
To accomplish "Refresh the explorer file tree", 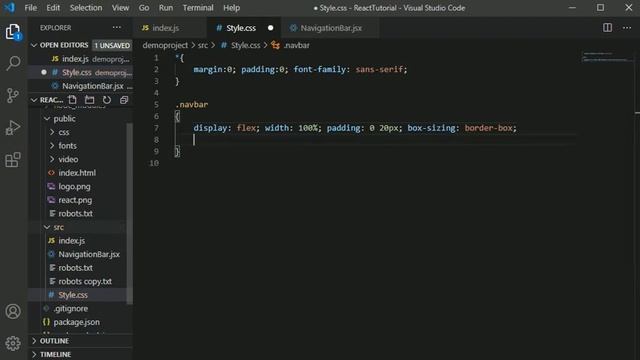I will tap(107, 100).
